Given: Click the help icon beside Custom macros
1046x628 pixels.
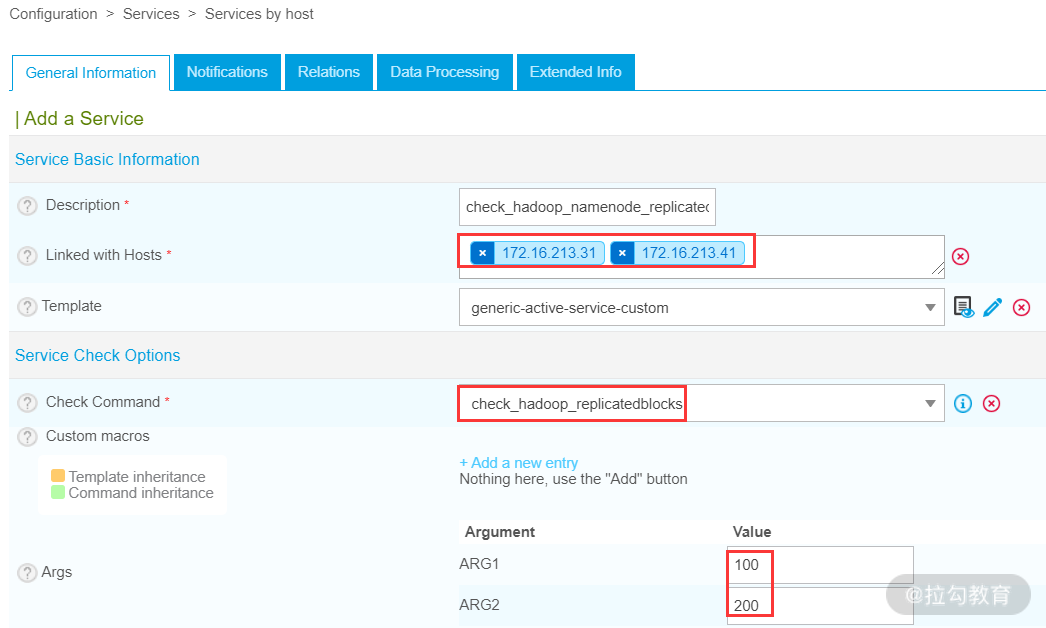Looking at the screenshot, I should [x=27, y=436].
